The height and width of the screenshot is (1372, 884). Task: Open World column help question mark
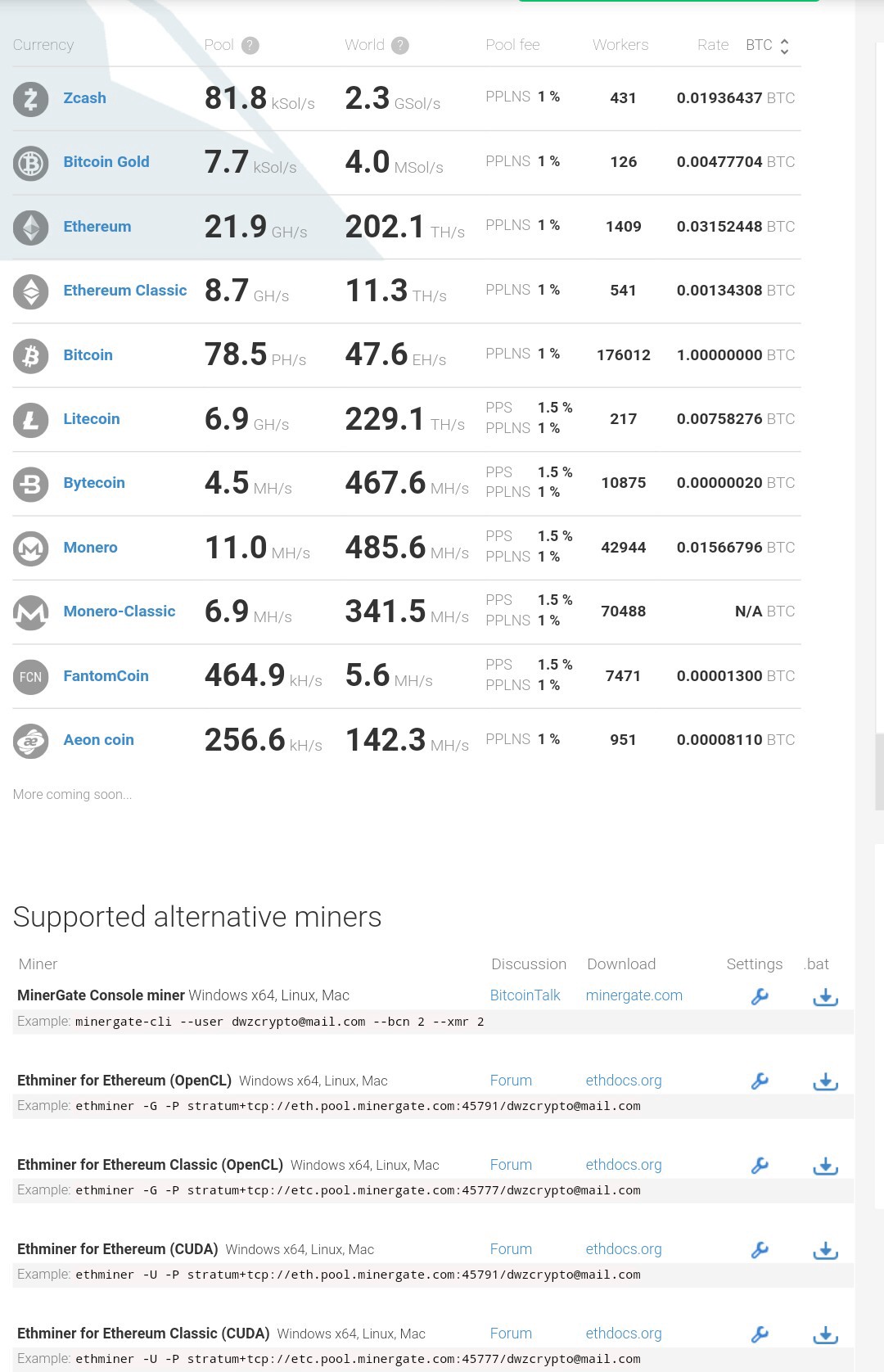coord(399,46)
